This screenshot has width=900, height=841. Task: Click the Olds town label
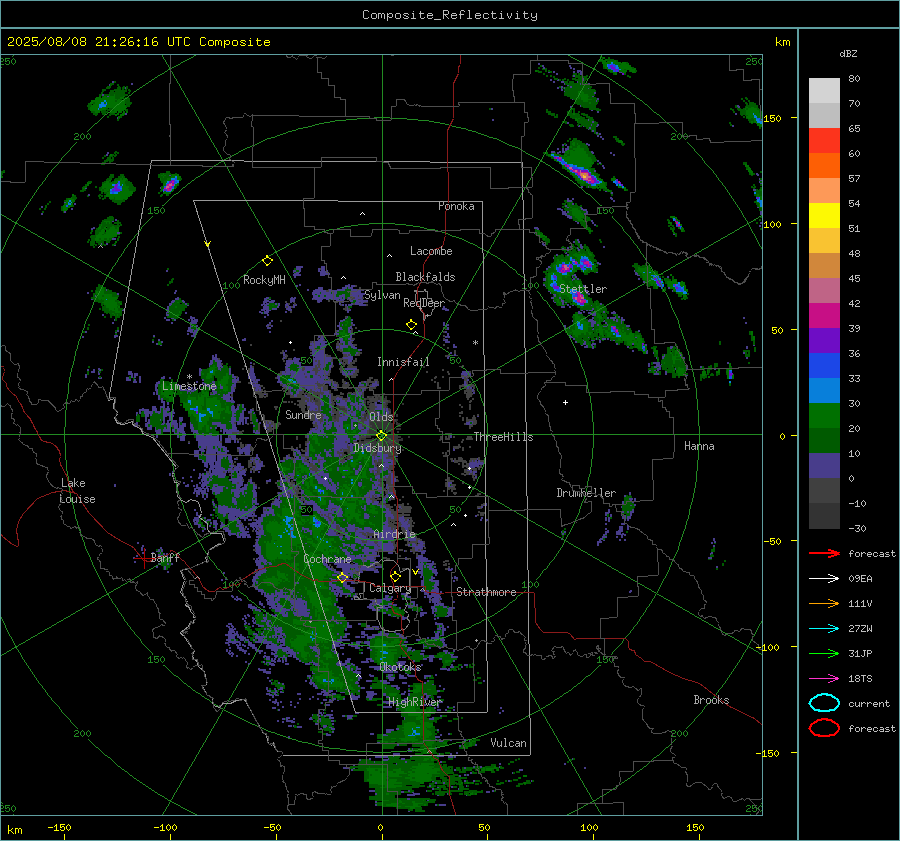click(381, 417)
